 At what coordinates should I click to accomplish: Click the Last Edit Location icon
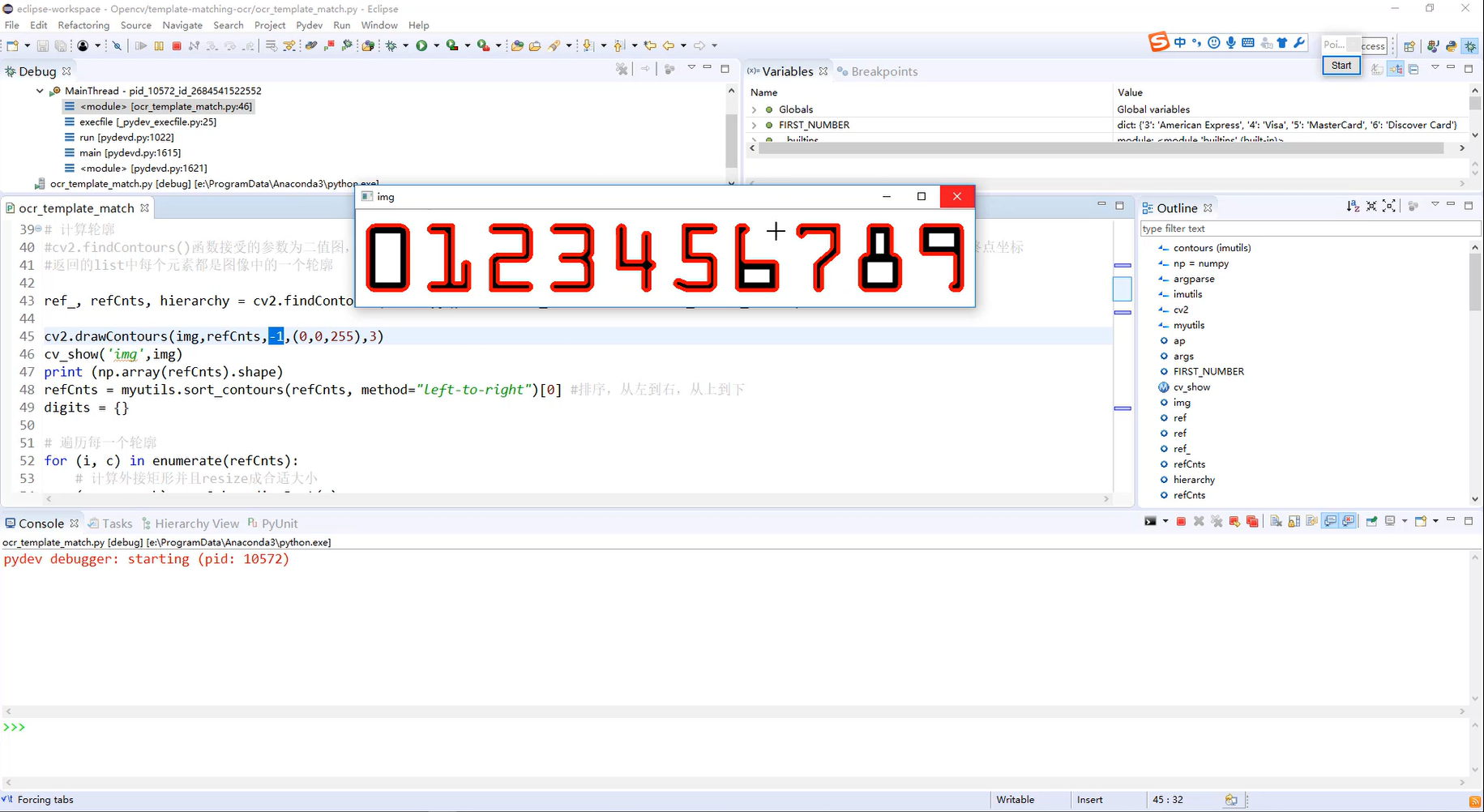pyautogui.click(x=650, y=45)
